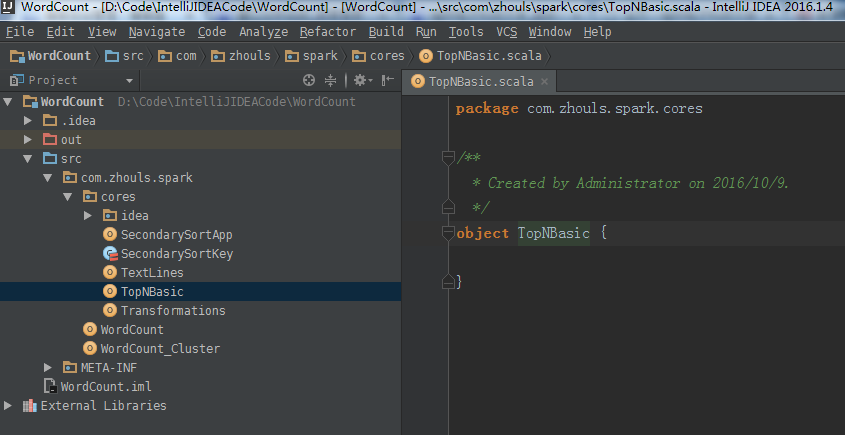845x435 pixels.
Task: Open the View menu
Action: pos(102,32)
